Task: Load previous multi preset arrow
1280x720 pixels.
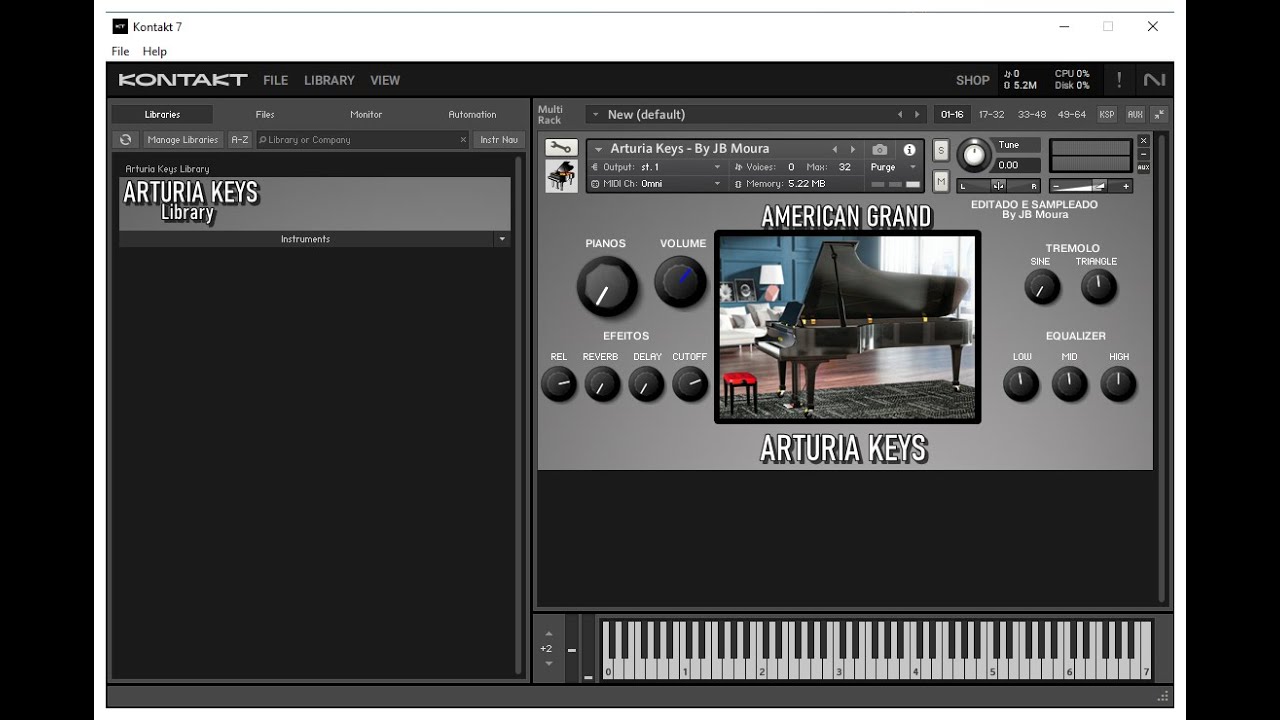Action: [x=899, y=115]
